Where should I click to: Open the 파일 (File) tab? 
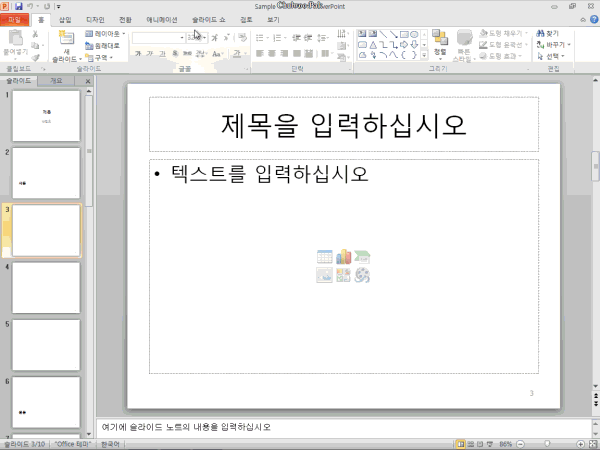(x=15, y=20)
